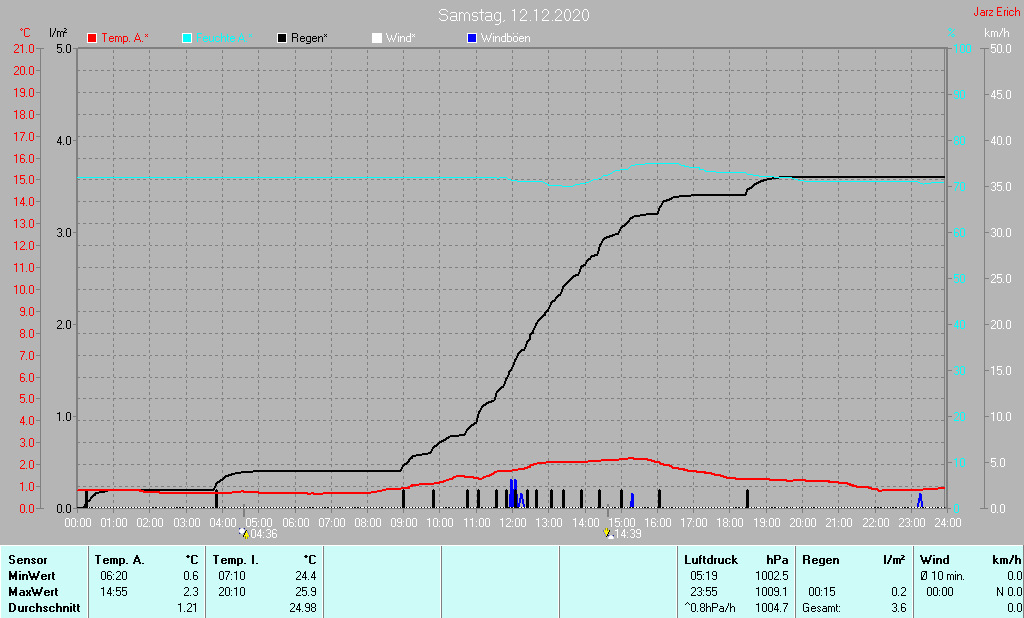
Task: Click the chart title Samstag, 12.12.2020
Action: (513, 15)
